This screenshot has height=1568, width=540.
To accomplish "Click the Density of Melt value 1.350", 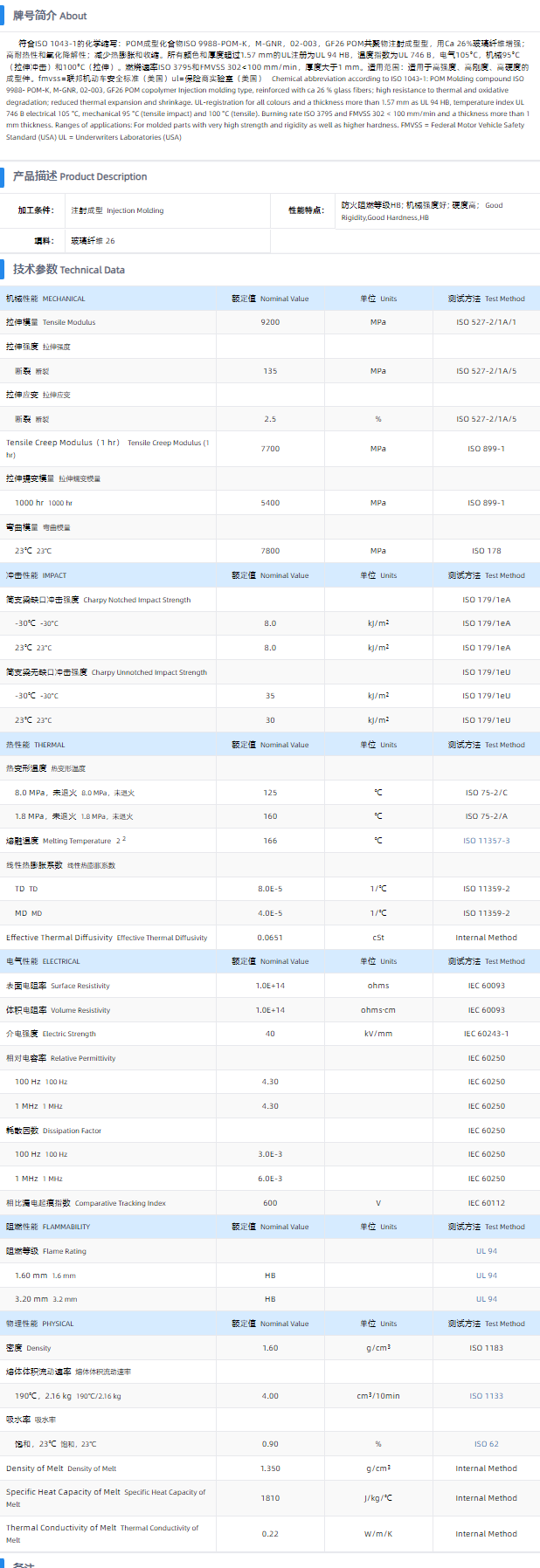I will (270, 1468).
